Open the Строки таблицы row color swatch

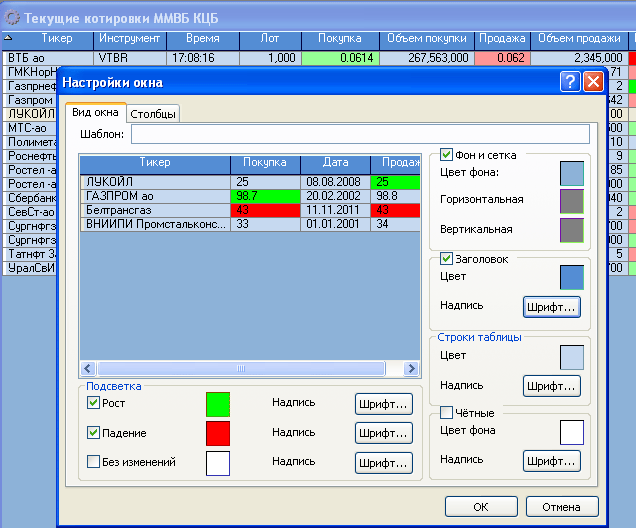click(x=572, y=357)
